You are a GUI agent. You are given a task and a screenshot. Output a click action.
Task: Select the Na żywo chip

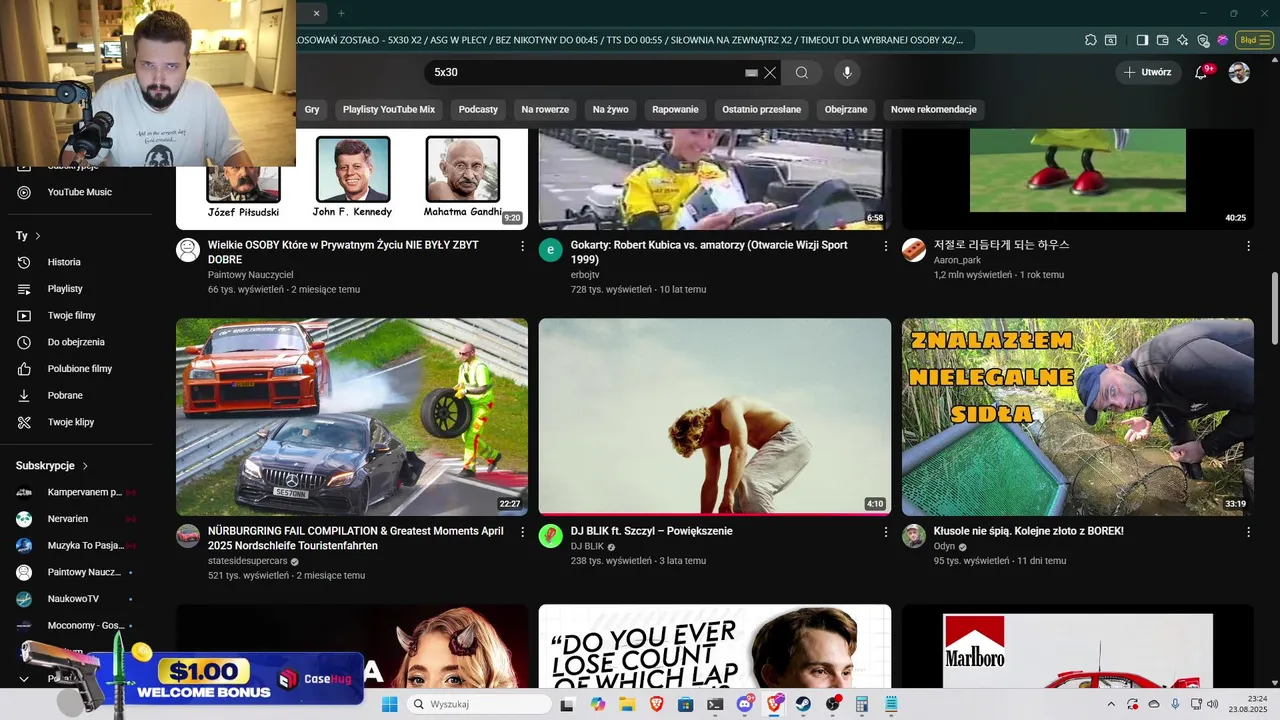click(x=610, y=109)
